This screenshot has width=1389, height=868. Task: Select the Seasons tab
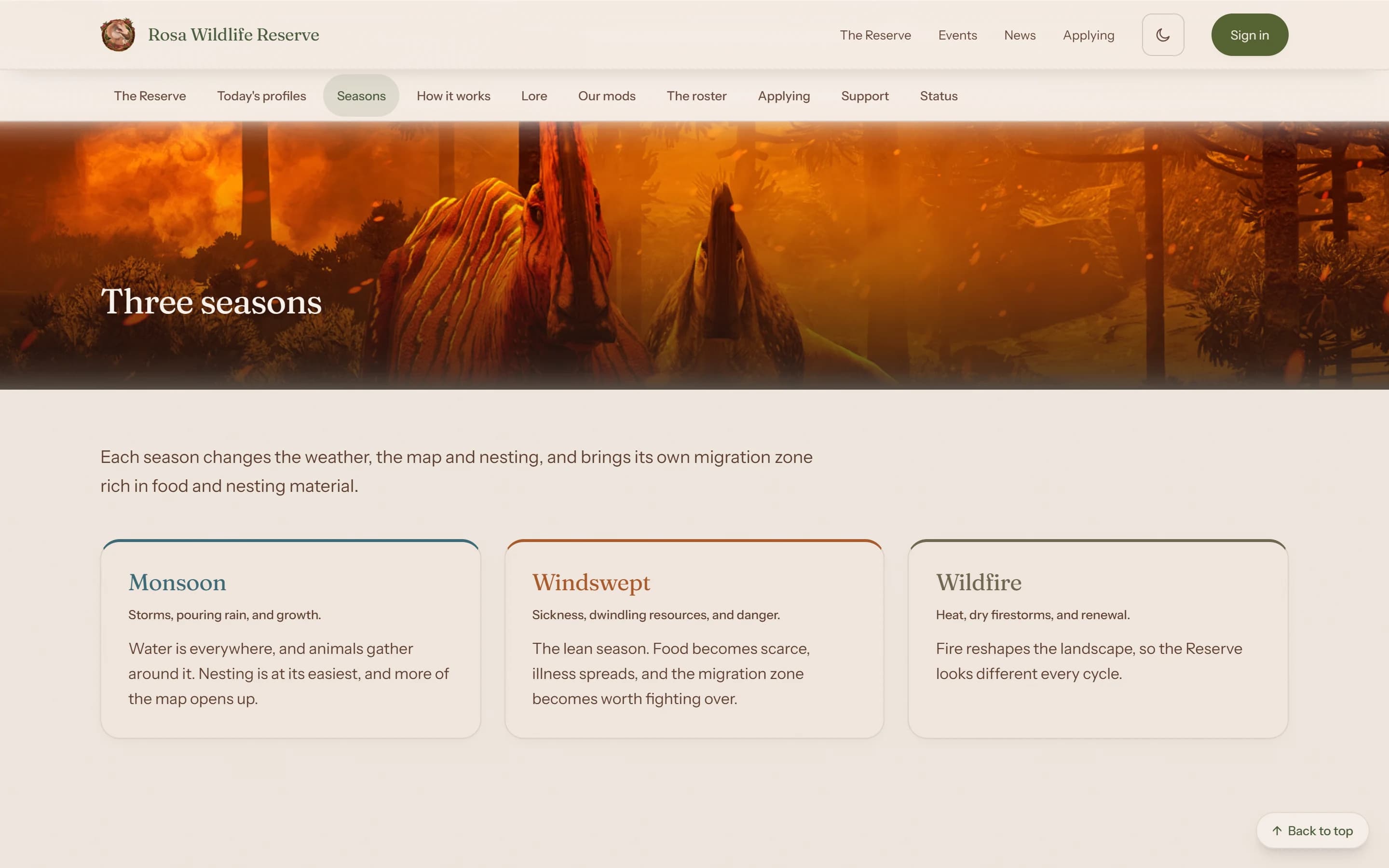tap(361, 96)
